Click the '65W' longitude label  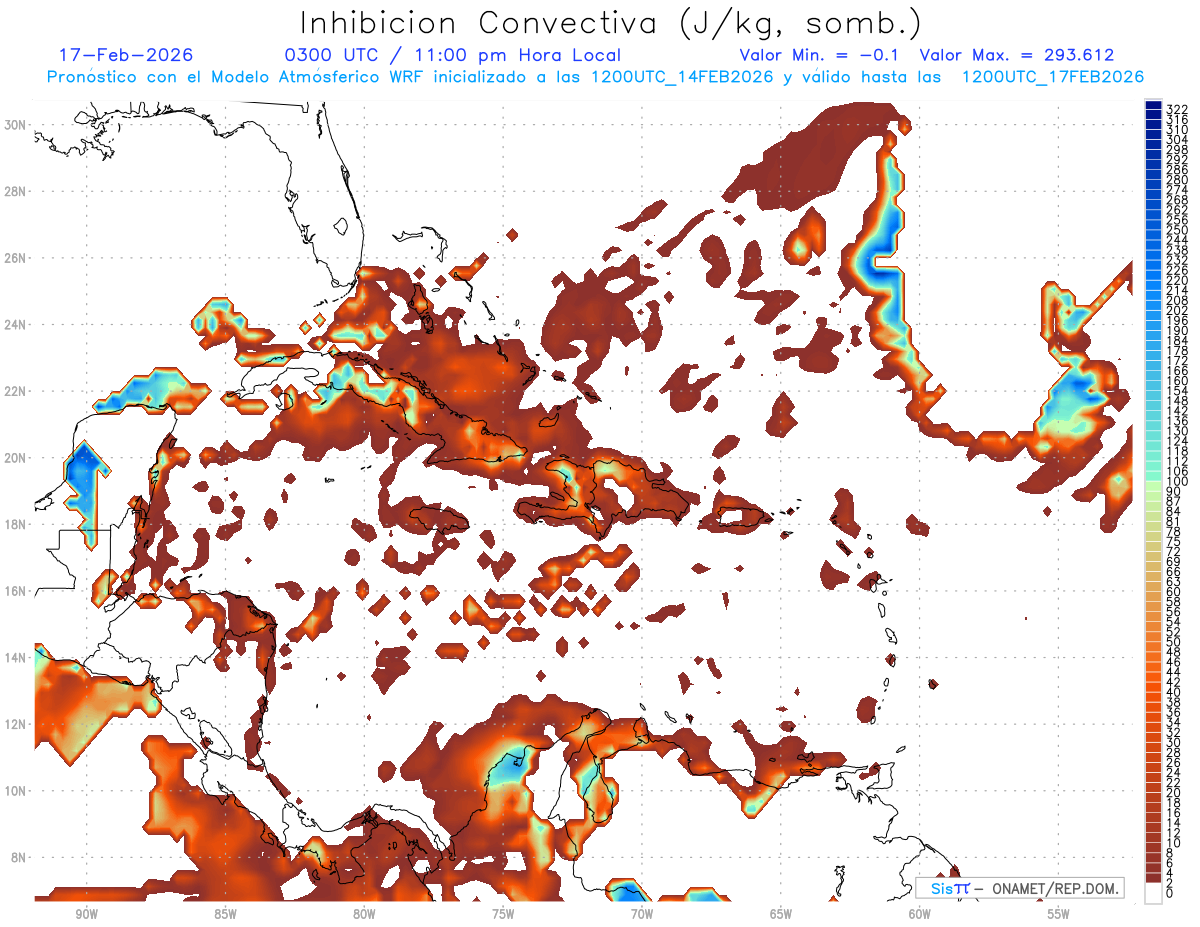click(x=781, y=914)
